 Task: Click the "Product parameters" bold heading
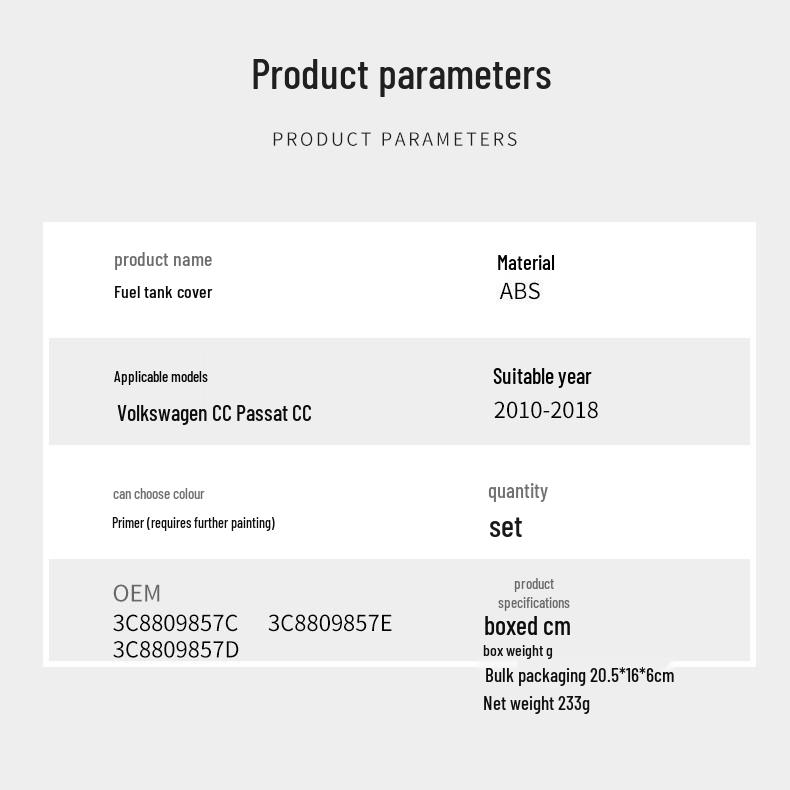401,74
